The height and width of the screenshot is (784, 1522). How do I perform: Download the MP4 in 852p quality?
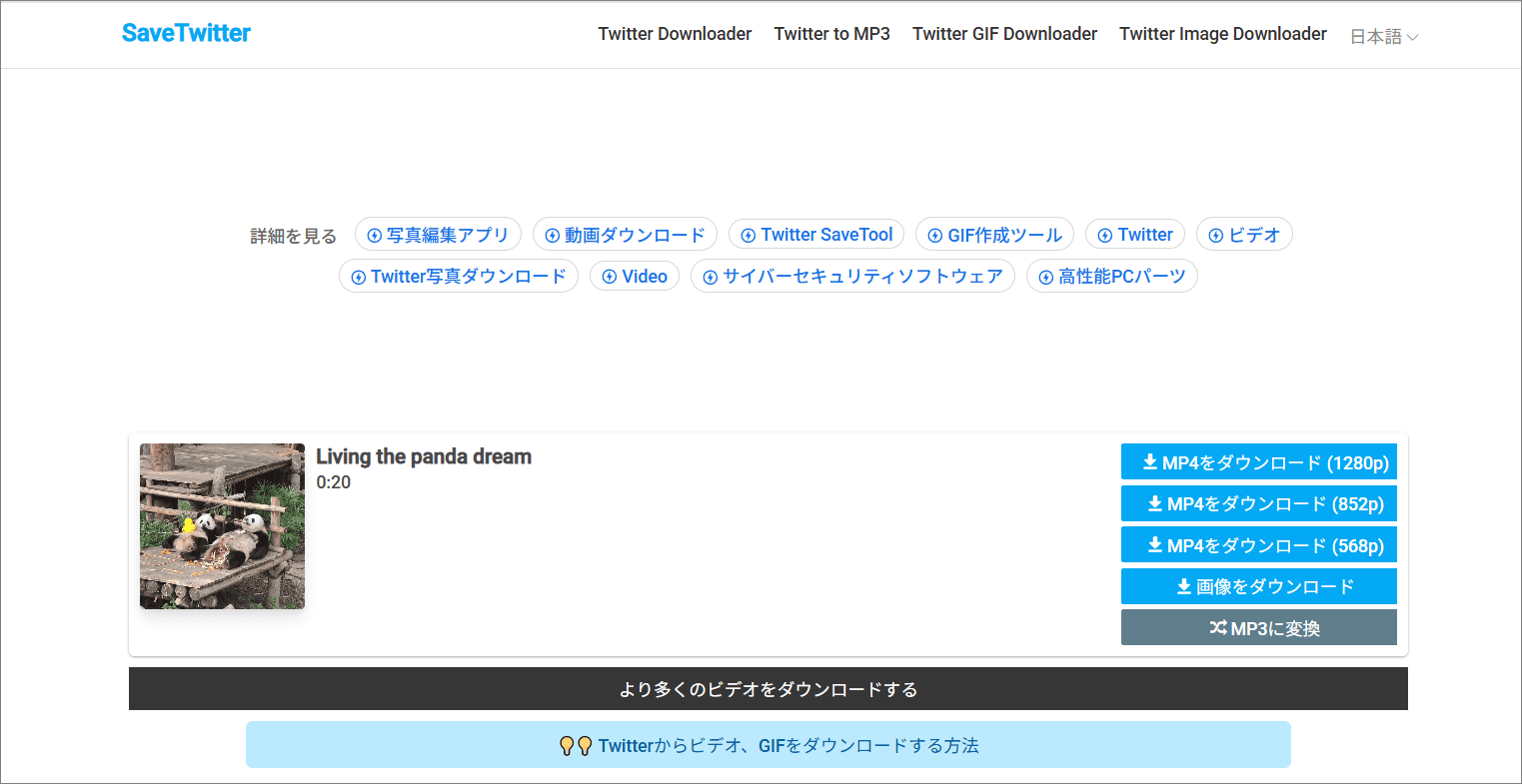(1259, 503)
